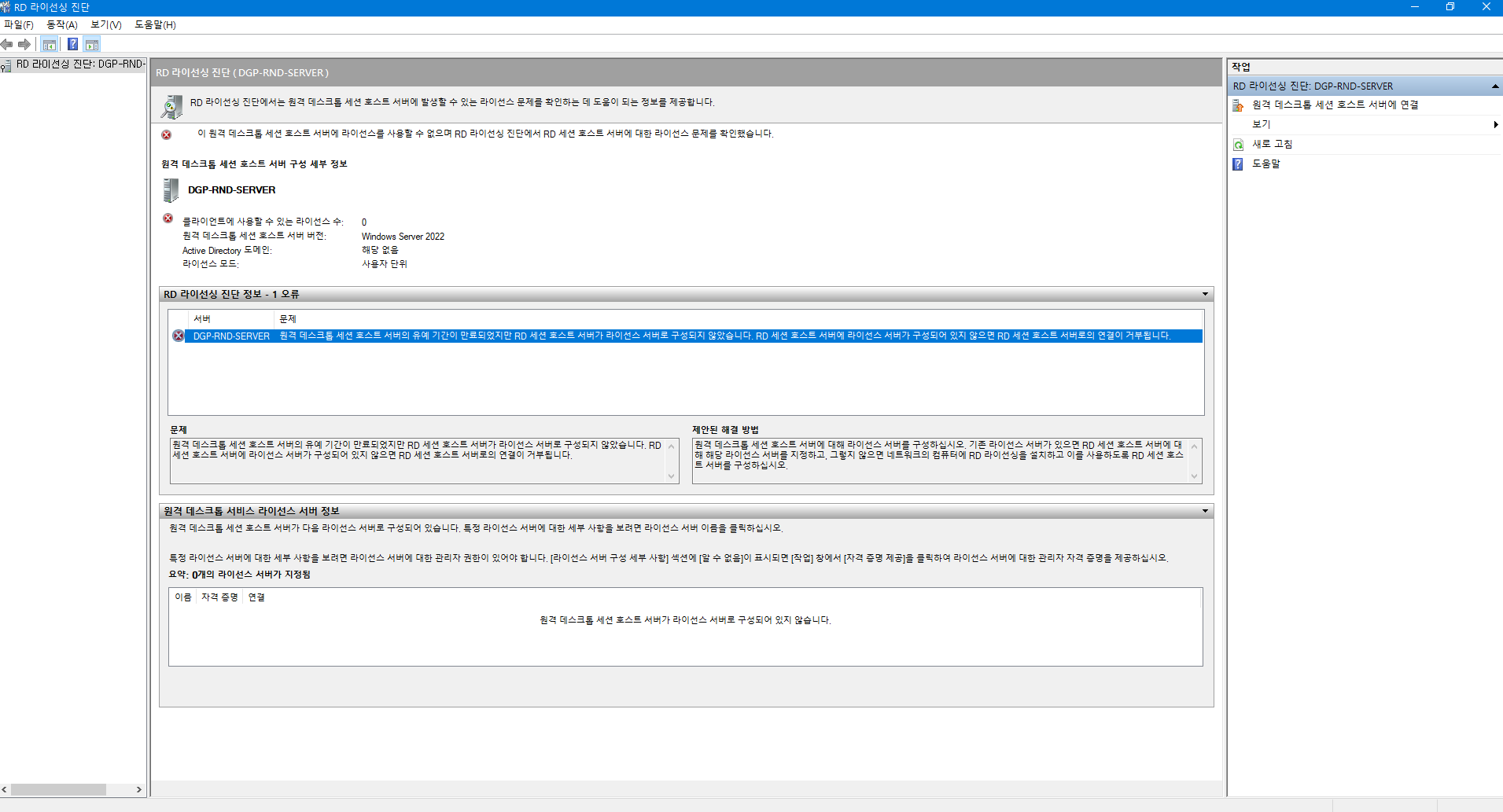
Task: Click the 제안된 해결 방법 text box
Action: pyautogui.click(x=947, y=461)
